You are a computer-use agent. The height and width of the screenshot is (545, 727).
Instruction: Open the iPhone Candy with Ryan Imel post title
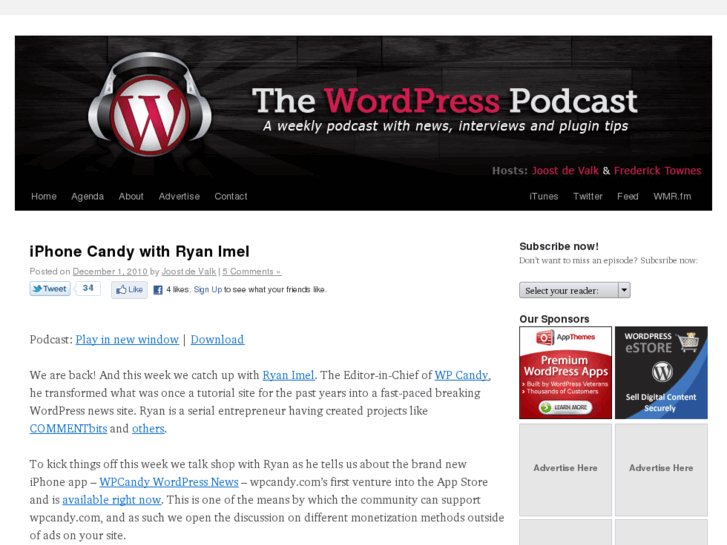pos(139,251)
